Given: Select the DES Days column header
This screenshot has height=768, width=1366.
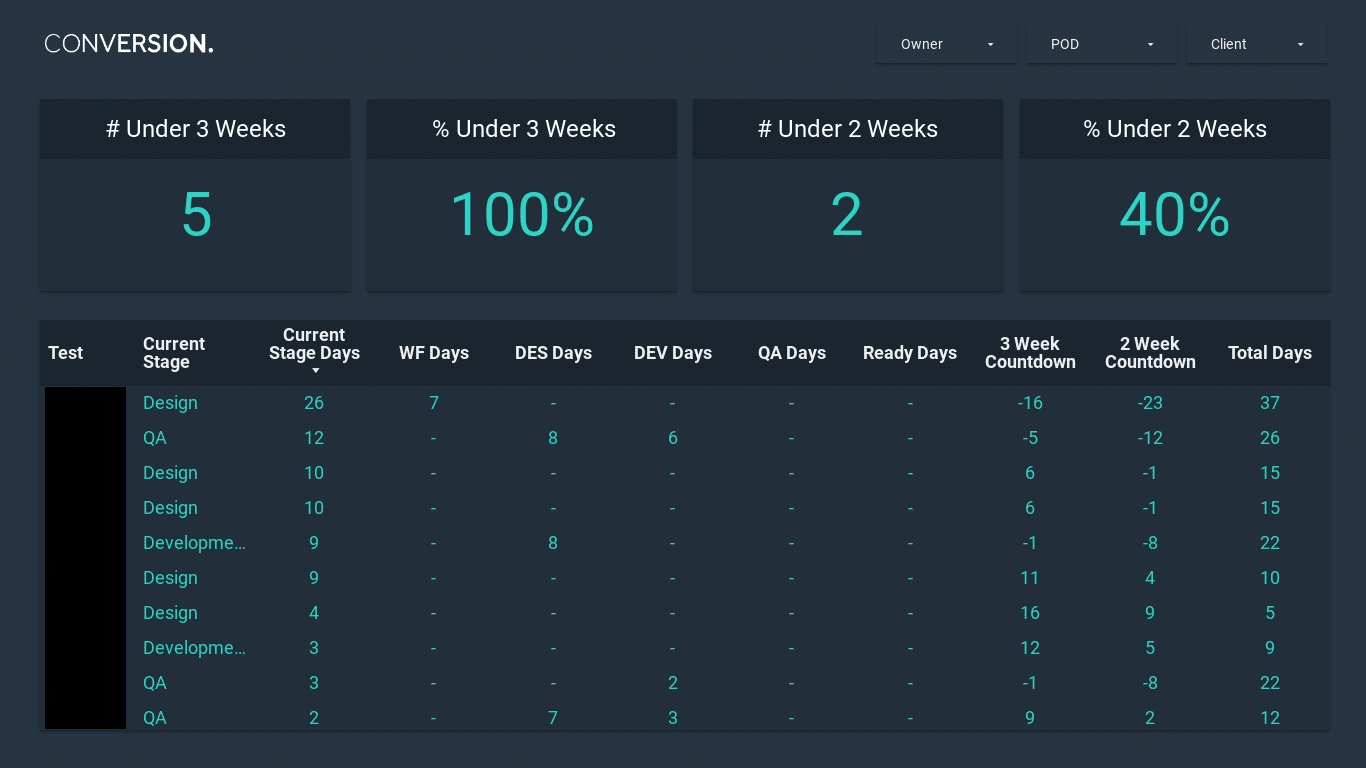Looking at the screenshot, I should coord(553,353).
